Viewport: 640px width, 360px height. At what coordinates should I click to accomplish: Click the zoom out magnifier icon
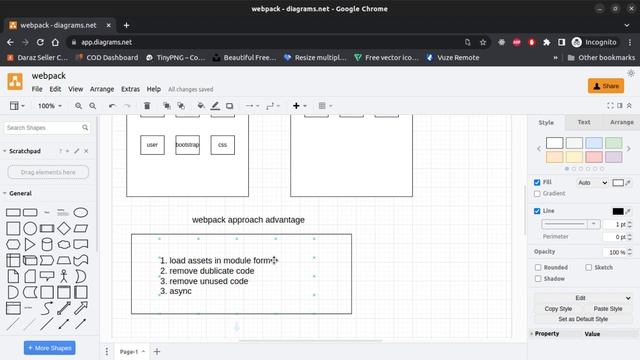[x=93, y=106]
